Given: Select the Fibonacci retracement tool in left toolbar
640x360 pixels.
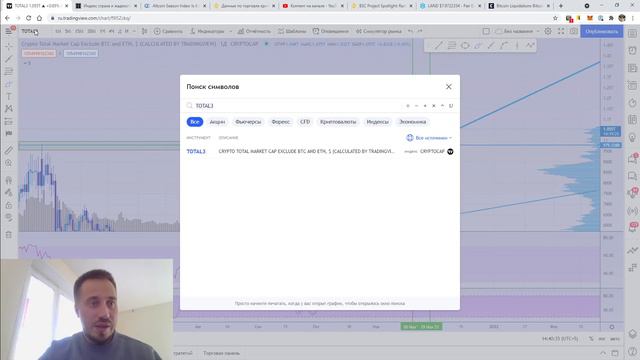Looking at the screenshot, I should pos(9,71).
